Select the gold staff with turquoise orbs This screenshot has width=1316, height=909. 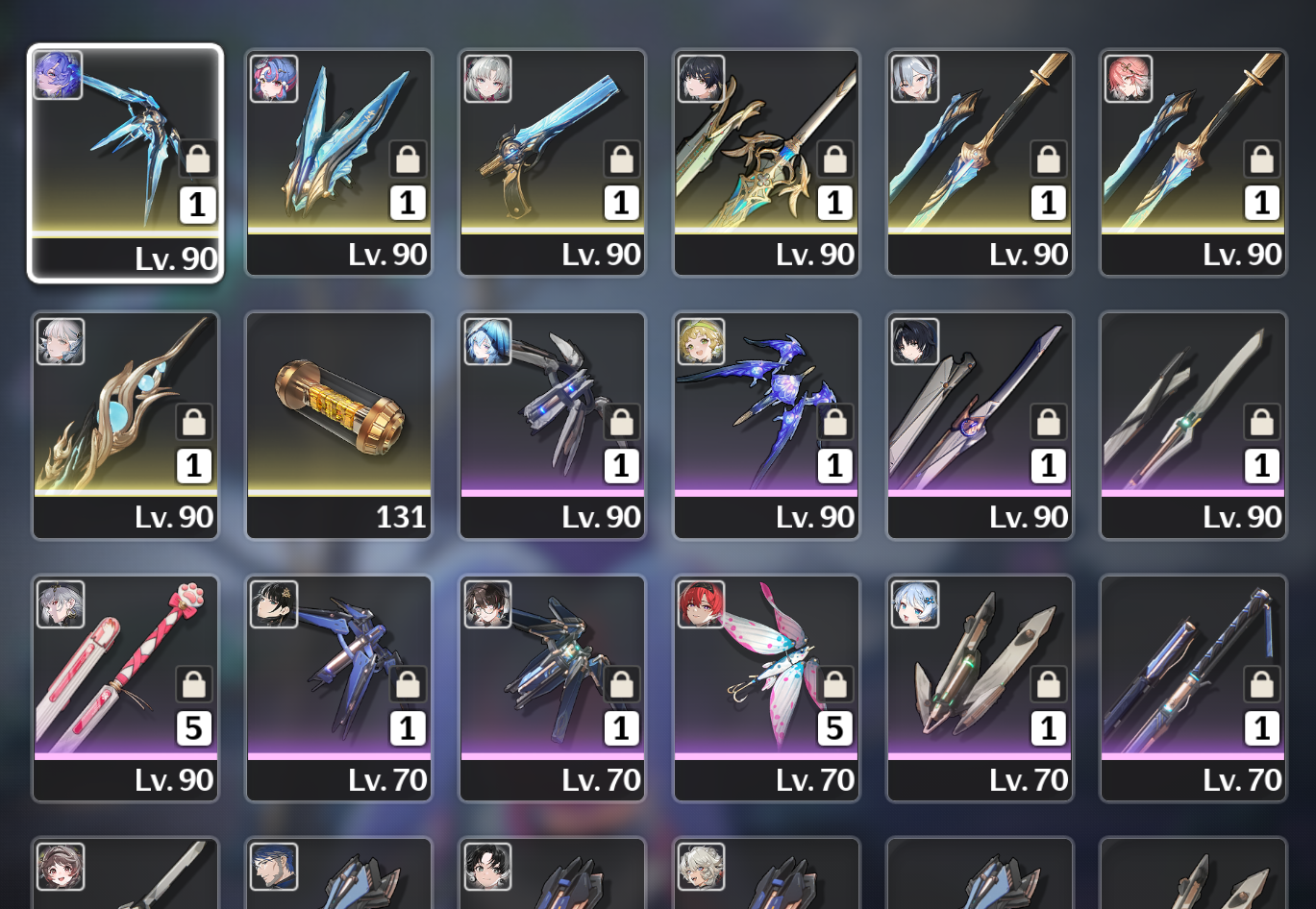tap(125, 425)
